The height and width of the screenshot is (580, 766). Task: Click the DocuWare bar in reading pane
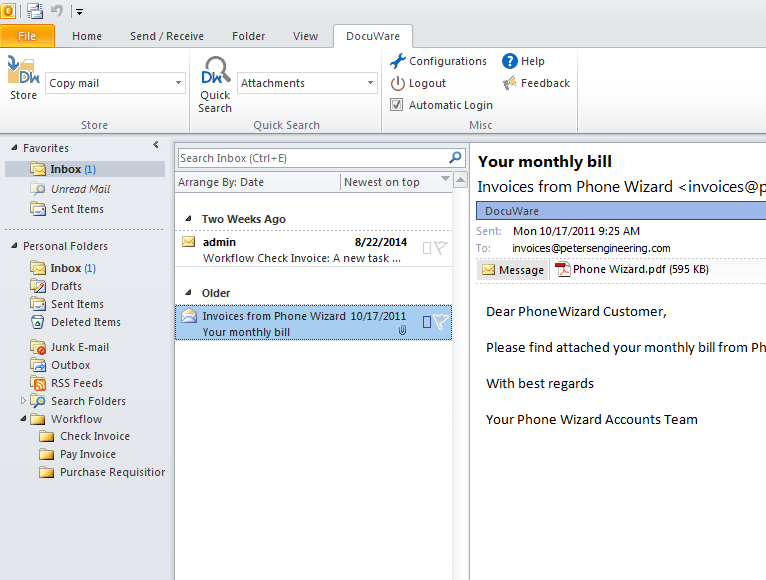[x=621, y=211]
